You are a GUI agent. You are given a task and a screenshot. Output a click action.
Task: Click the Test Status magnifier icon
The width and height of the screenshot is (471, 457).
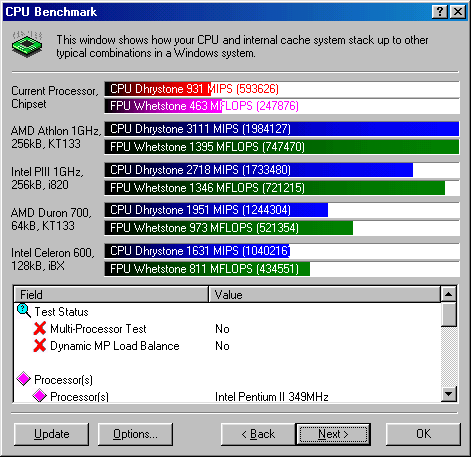coord(24,311)
